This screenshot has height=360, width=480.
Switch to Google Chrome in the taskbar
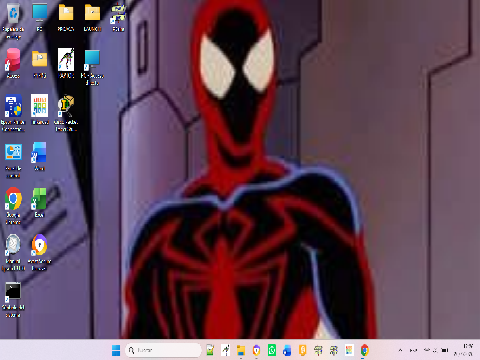point(365,350)
